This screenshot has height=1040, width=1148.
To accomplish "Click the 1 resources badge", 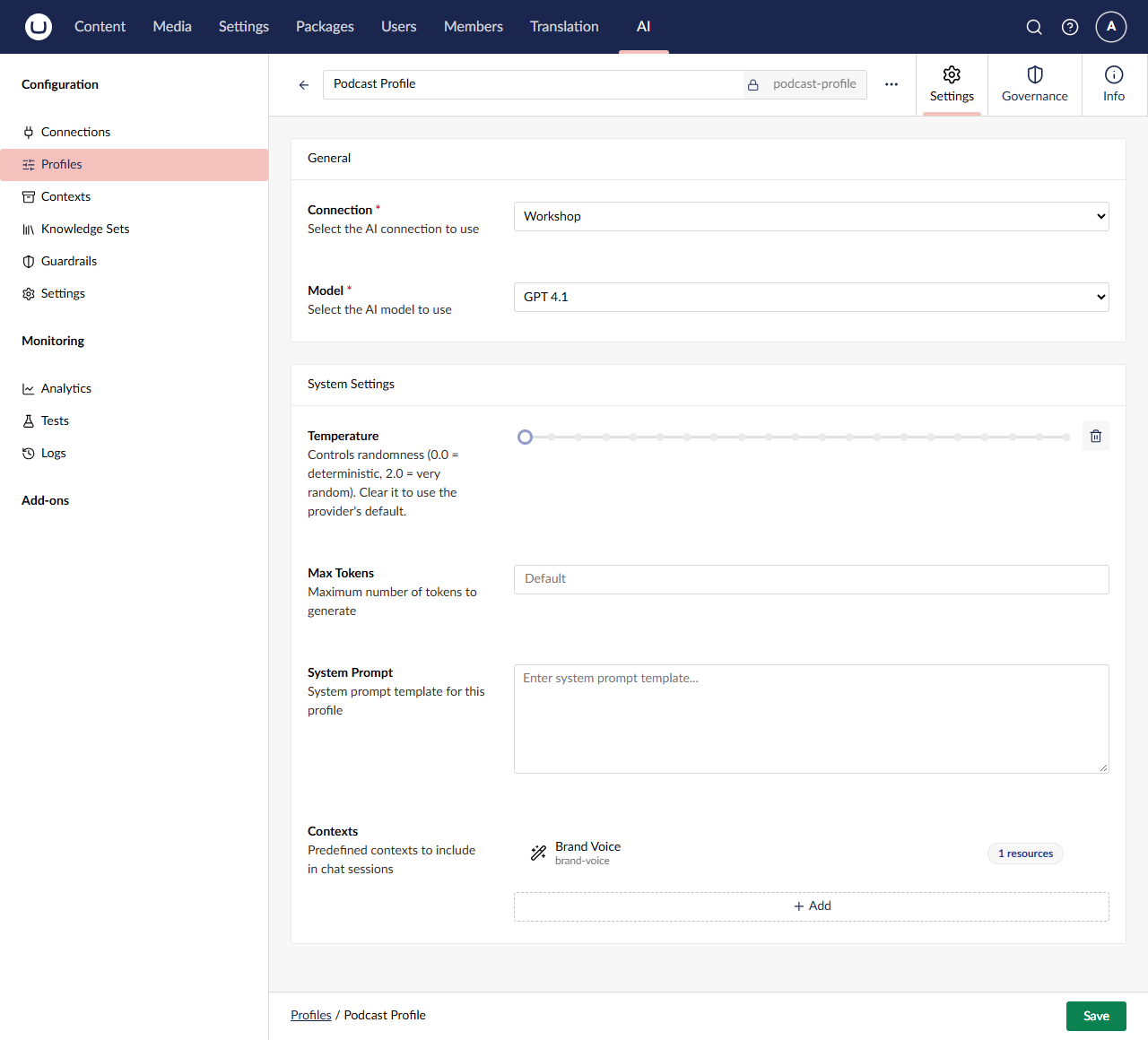I will coord(1026,854).
